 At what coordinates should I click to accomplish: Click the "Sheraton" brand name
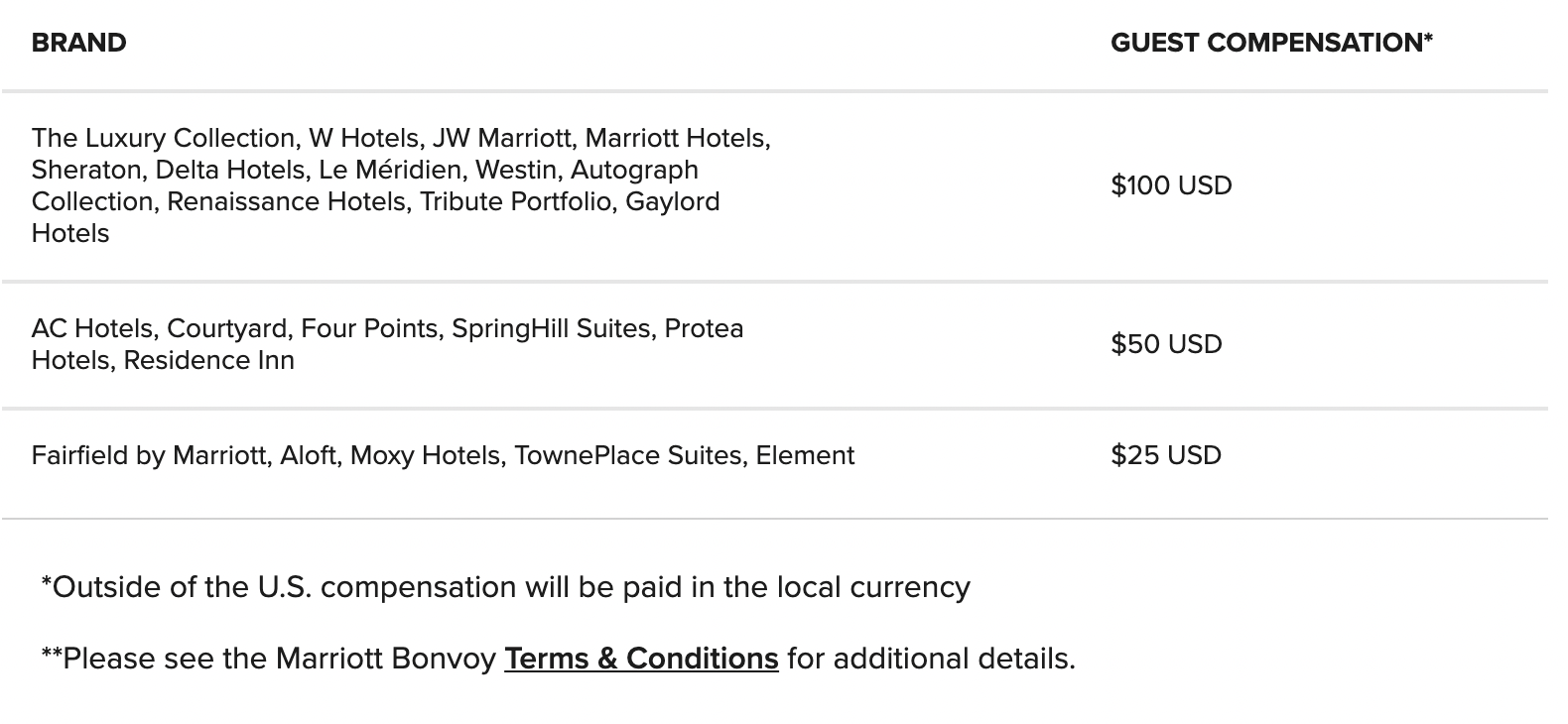pos(84,170)
